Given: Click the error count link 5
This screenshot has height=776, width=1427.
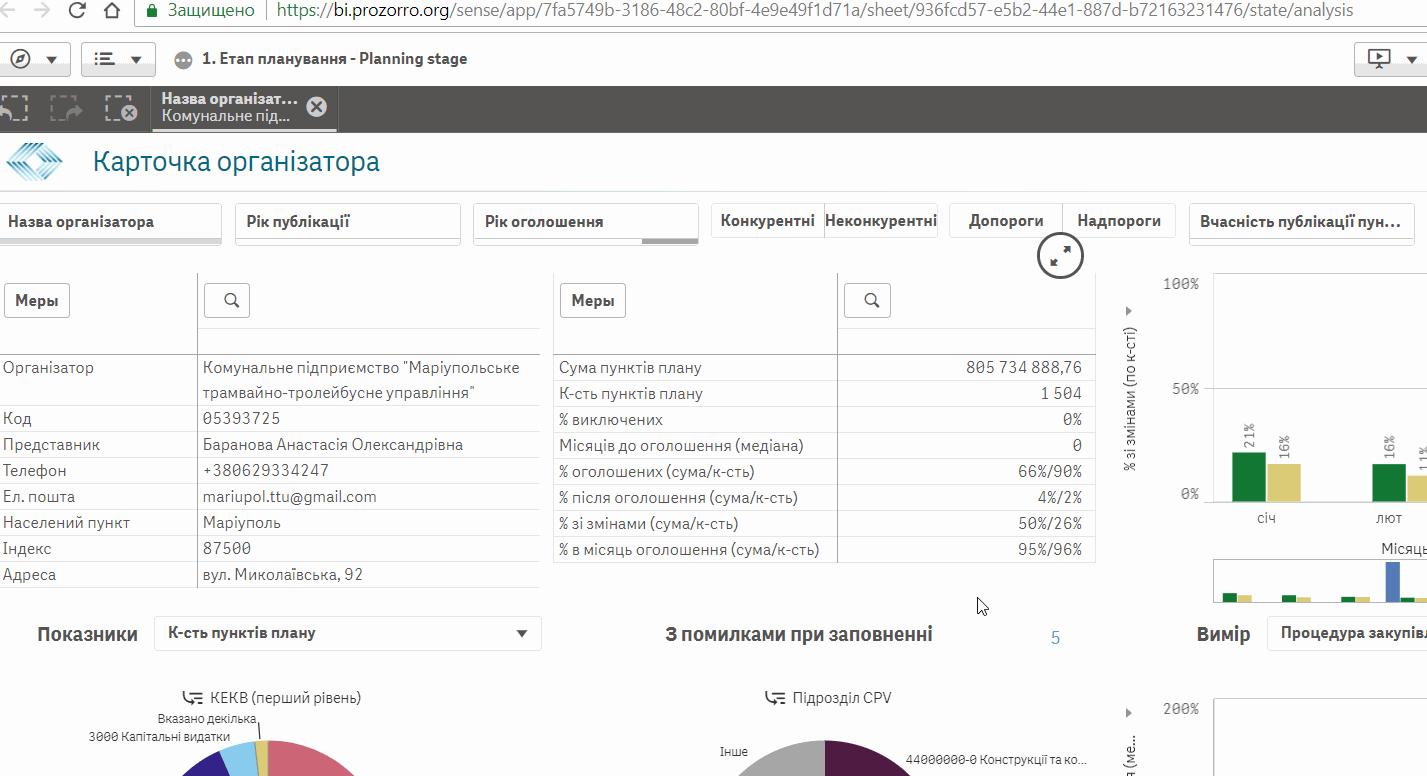Looking at the screenshot, I should (x=1055, y=637).
